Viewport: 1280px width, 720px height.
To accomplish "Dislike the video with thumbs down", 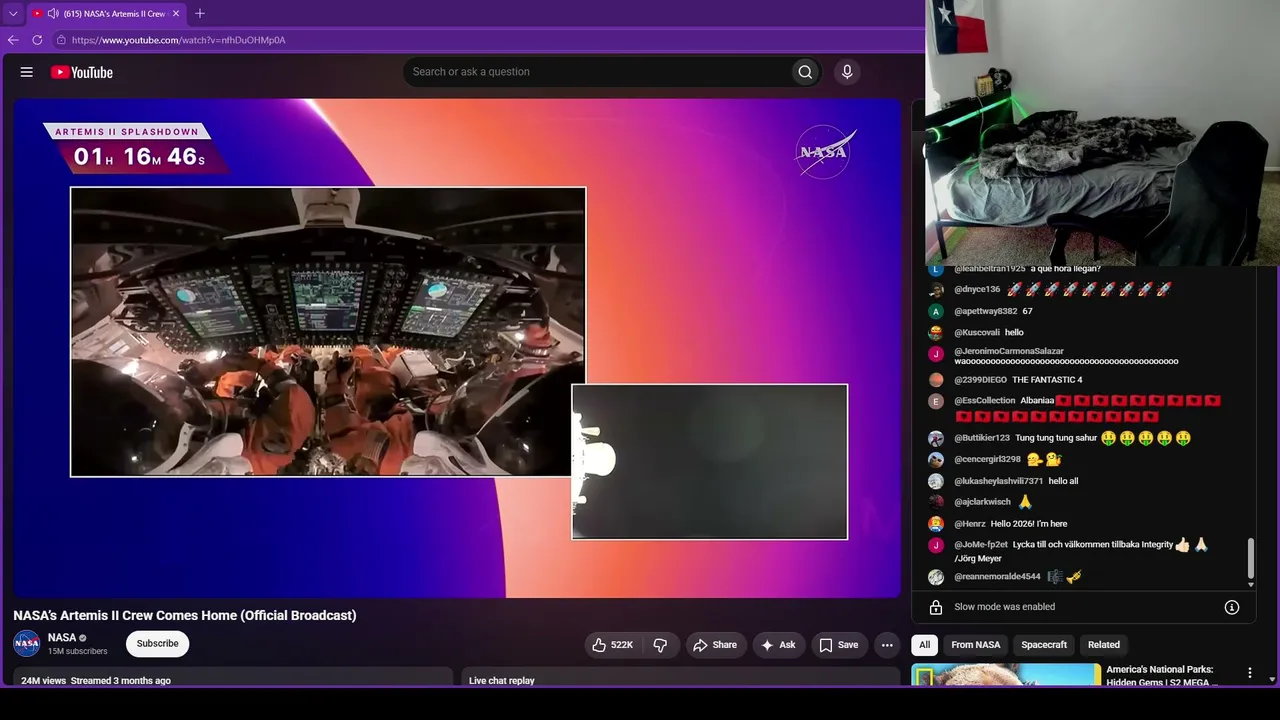I will point(660,645).
